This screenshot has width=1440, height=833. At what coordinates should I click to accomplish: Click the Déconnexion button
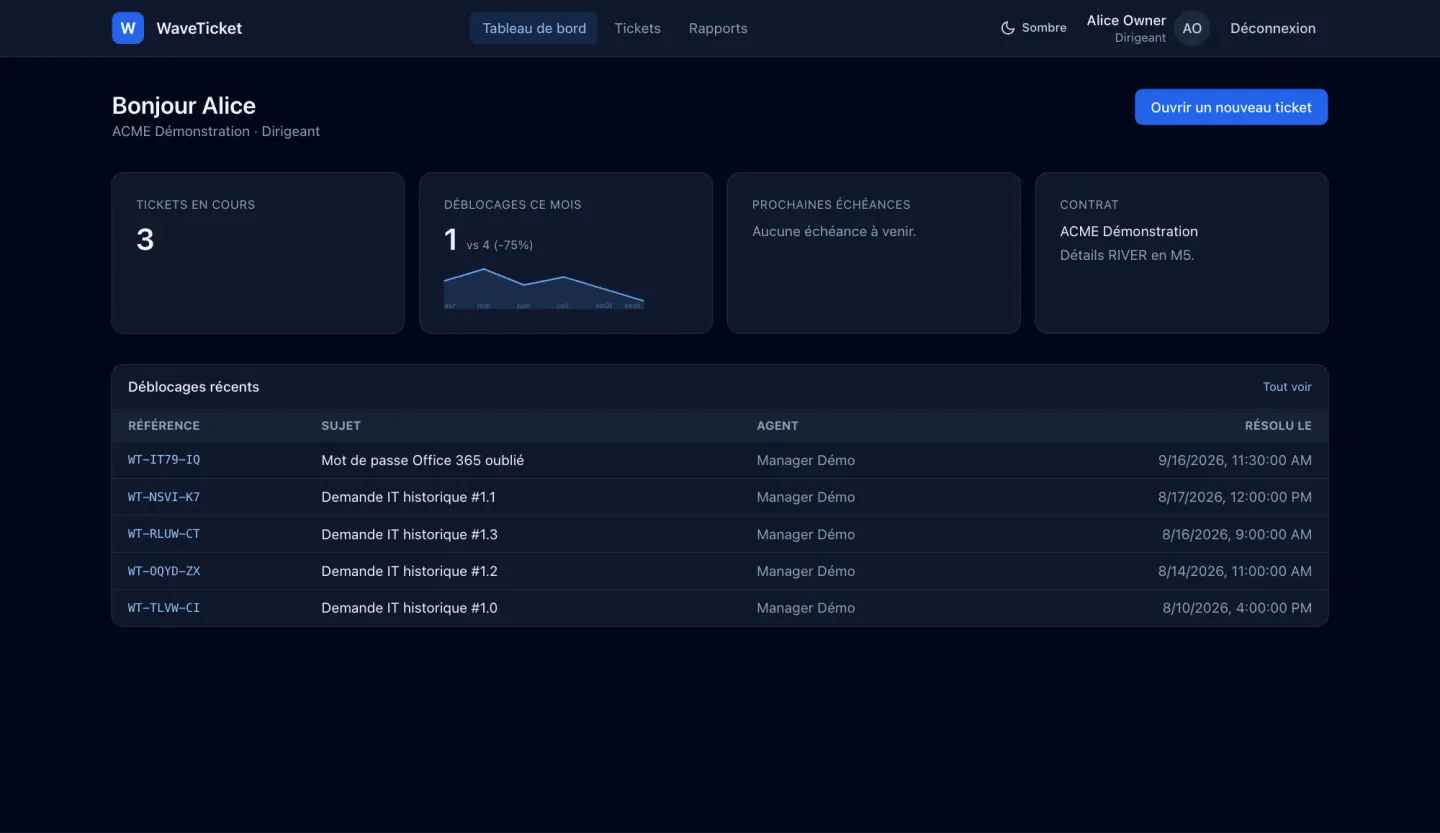pos(1273,28)
